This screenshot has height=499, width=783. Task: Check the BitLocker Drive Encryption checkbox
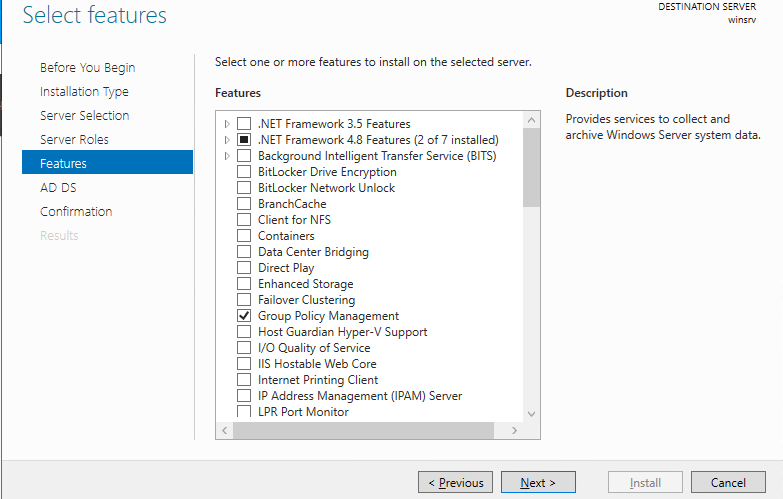(x=244, y=172)
